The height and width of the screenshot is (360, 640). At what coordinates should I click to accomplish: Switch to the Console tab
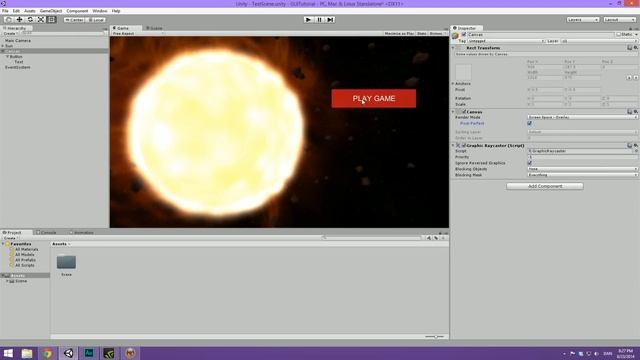point(48,233)
